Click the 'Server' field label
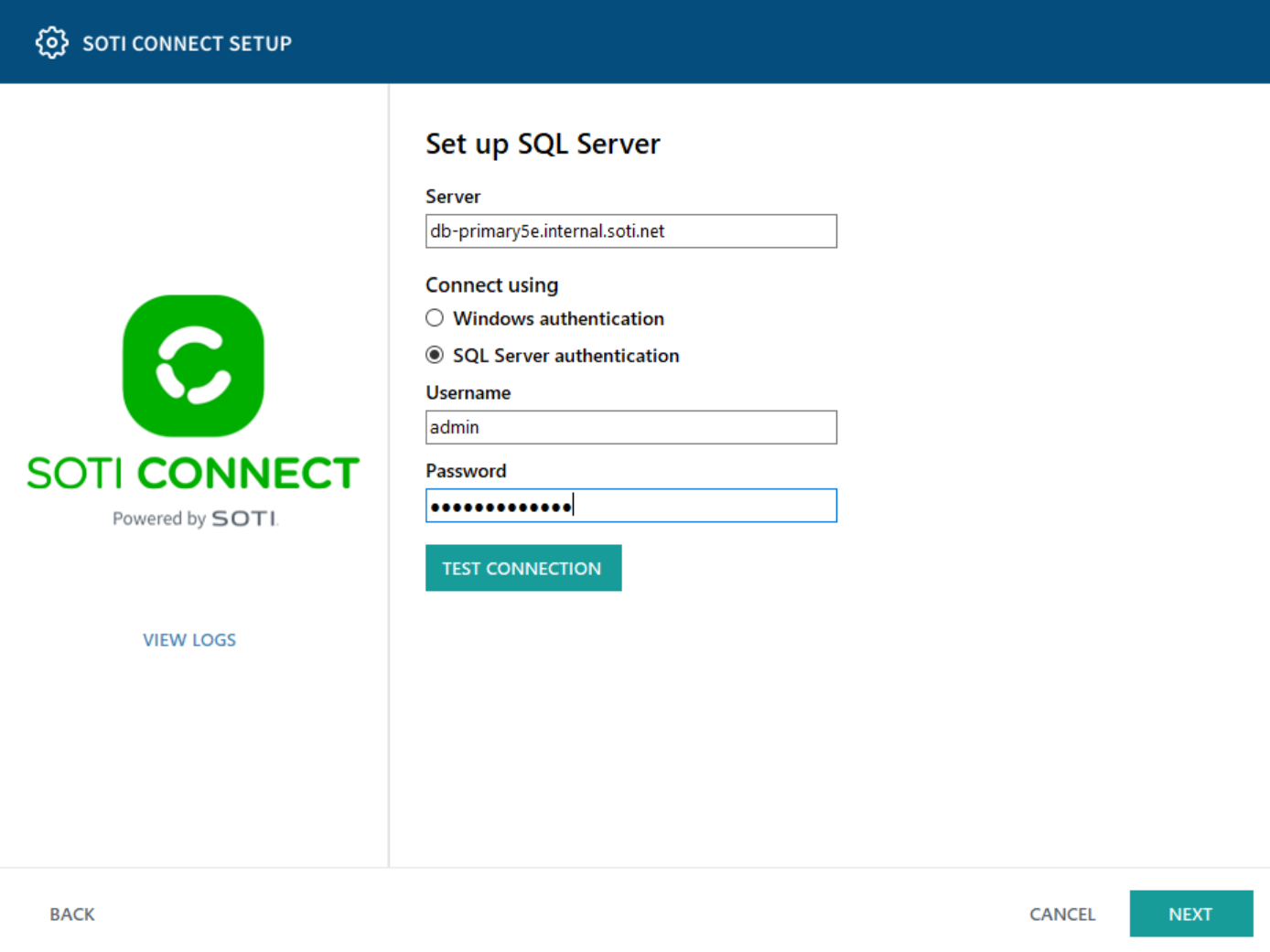Image resolution: width=1270 pixels, height=952 pixels. 453,197
